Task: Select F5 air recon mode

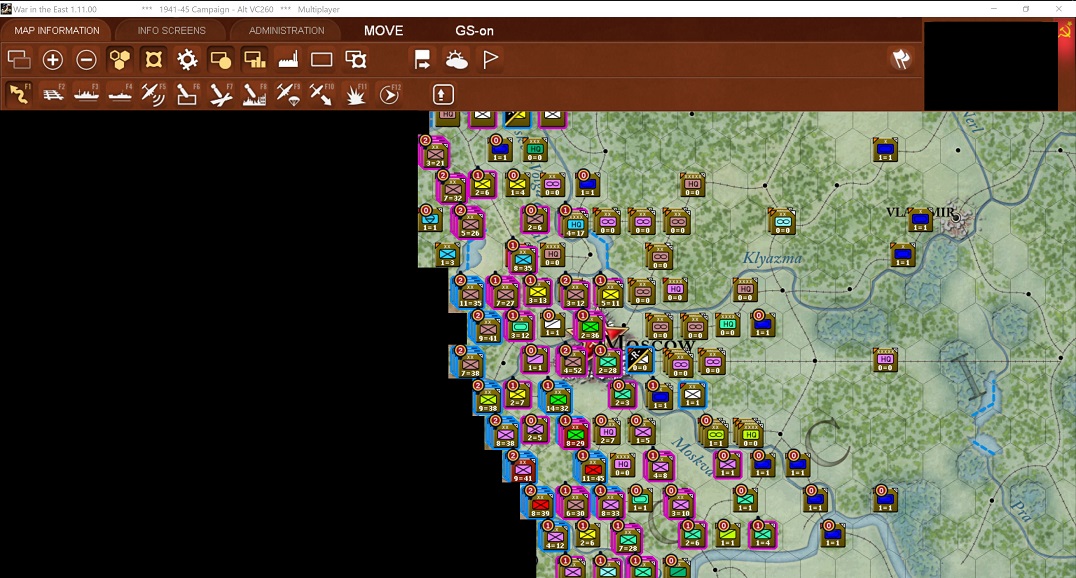Action: tap(154, 94)
